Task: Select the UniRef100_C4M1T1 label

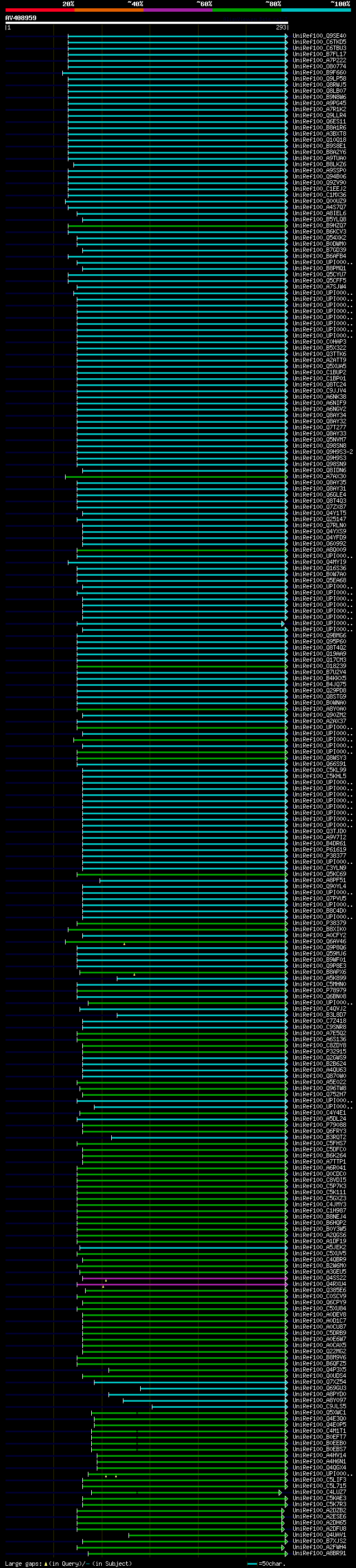Action: 319,1431
